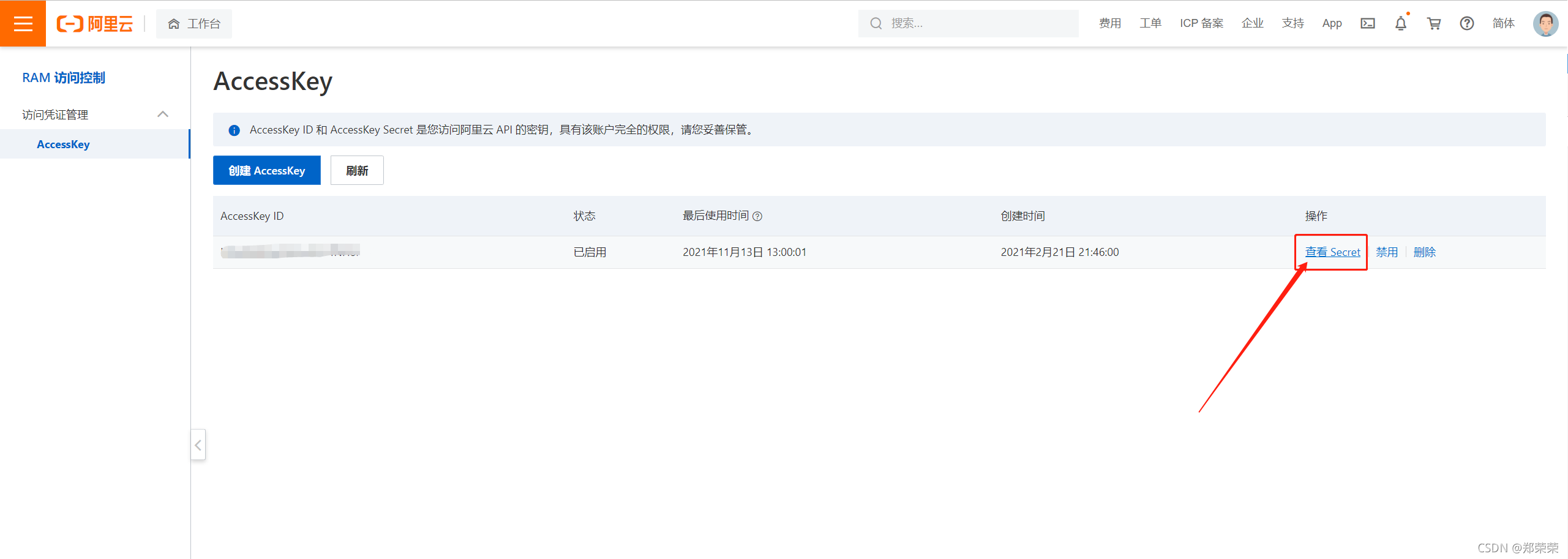Click the 2021年11月13日 13:00:01 cell
The height and width of the screenshot is (559, 1568).
tap(745, 252)
